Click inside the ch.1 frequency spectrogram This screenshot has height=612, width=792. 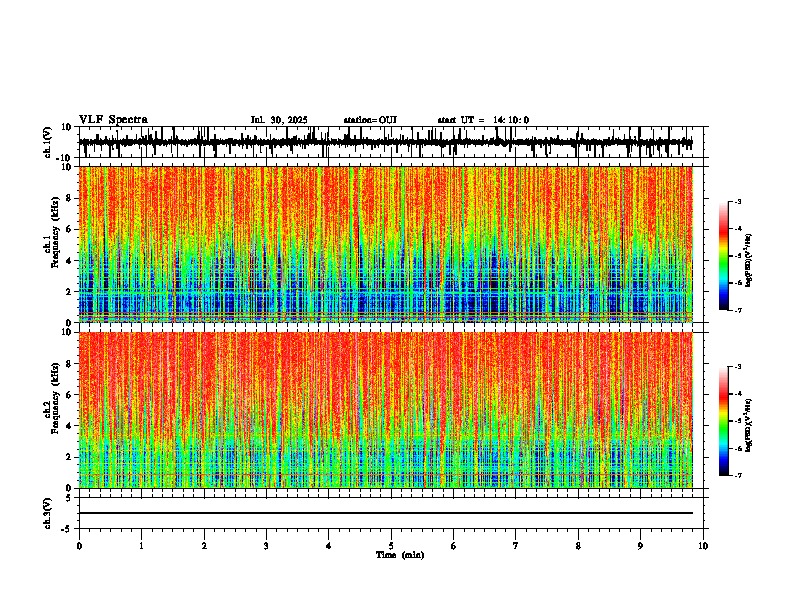386,244
